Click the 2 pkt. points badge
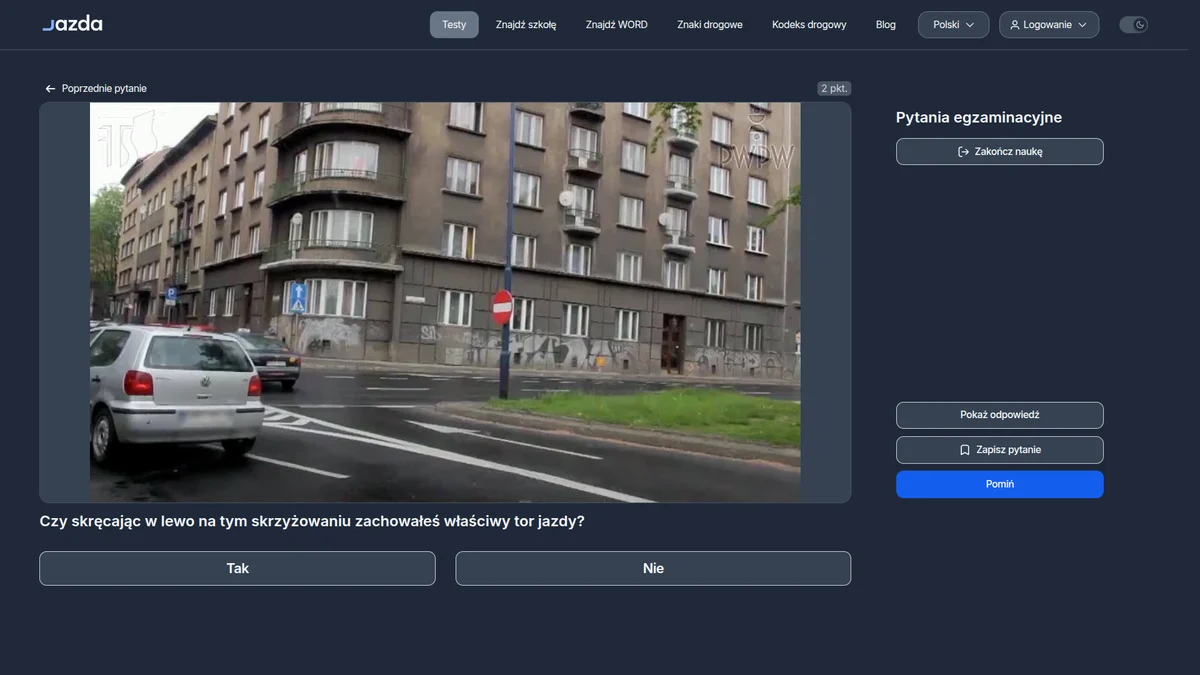 (x=834, y=88)
